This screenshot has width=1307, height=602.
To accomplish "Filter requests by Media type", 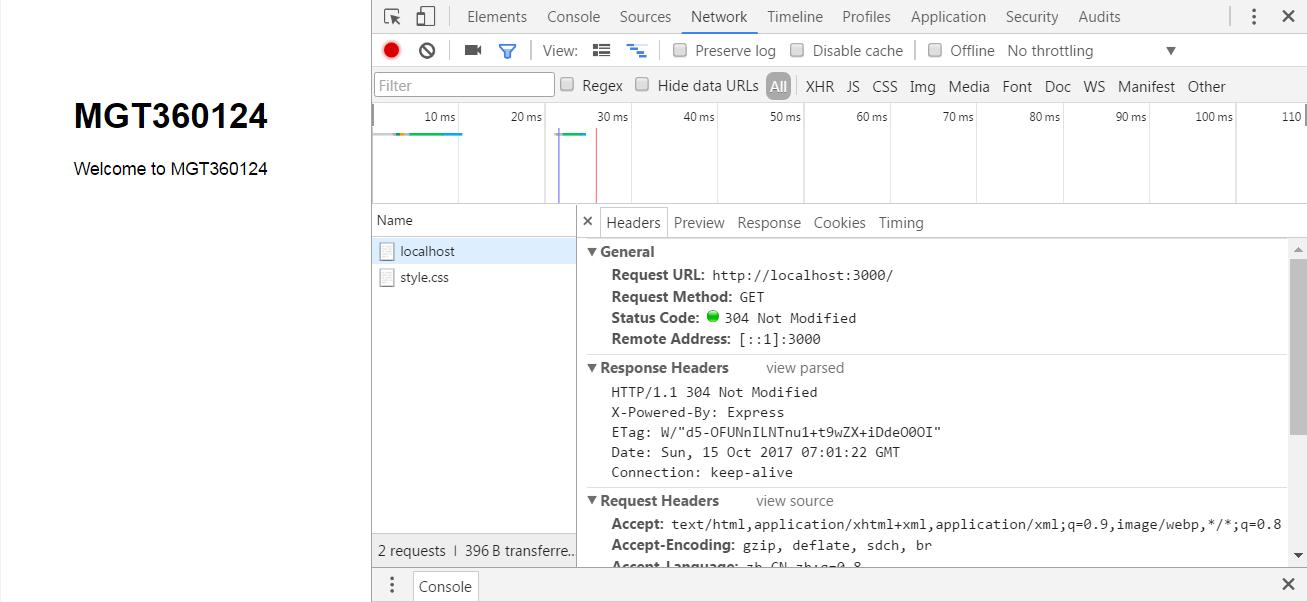I will coord(969,86).
